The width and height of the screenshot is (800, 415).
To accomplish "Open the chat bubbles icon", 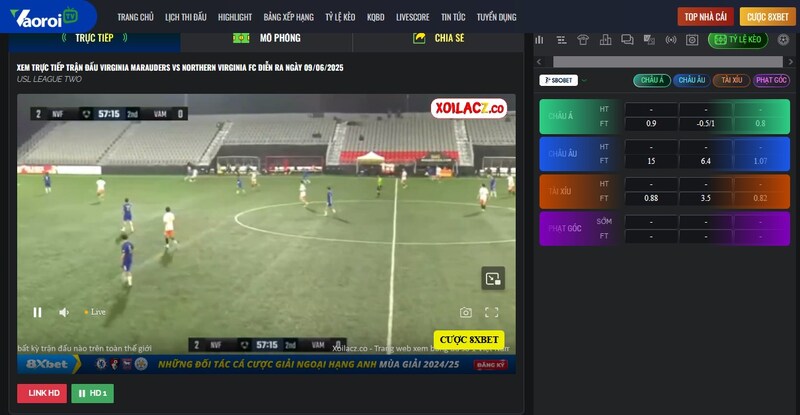I will (x=628, y=40).
